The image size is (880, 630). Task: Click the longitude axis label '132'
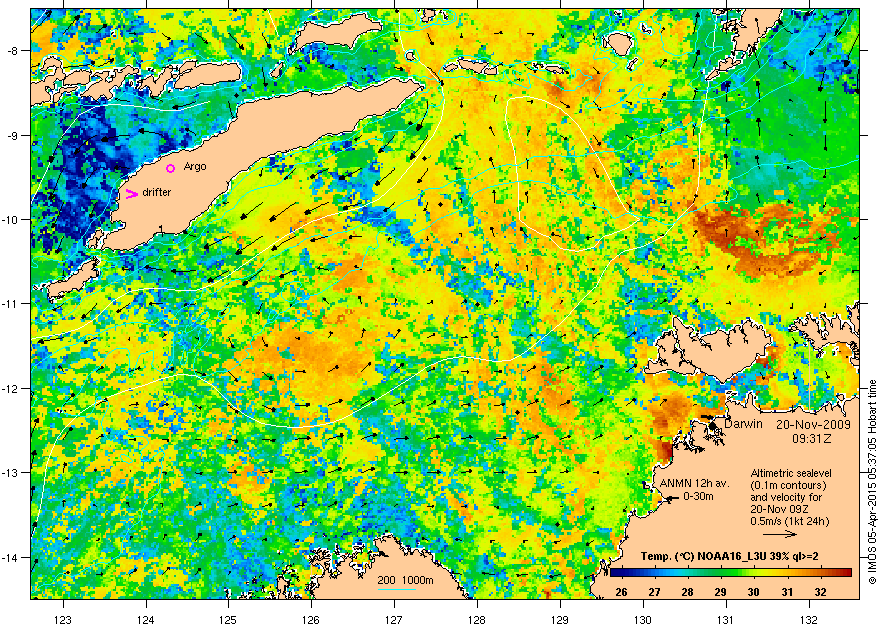809,620
